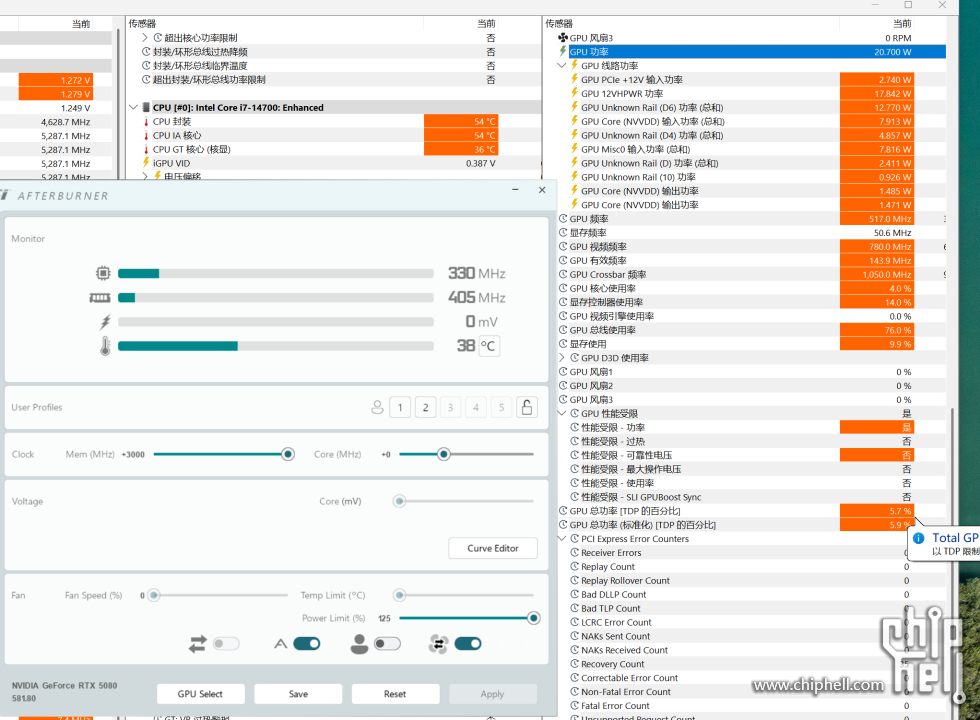Click the profile lock icon
The height and width of the screenshot is (720, 980).
[526, 407]
